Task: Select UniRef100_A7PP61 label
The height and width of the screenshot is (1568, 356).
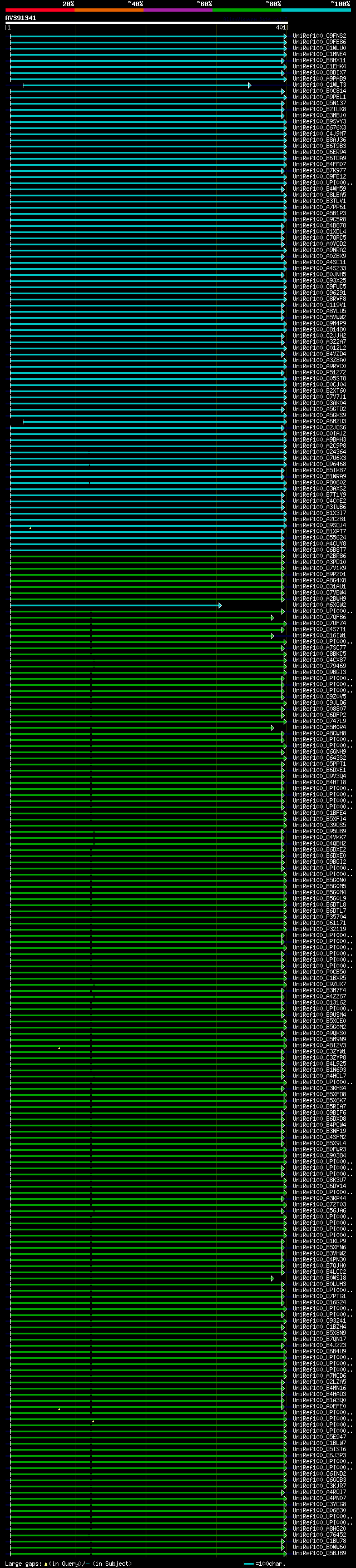Action: click(x=319, y=207)
